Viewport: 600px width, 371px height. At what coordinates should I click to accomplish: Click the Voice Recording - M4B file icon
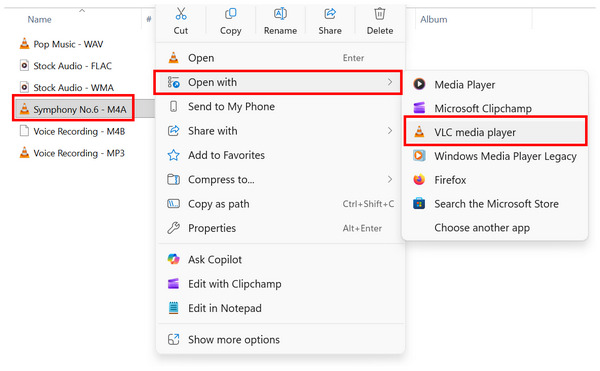(x=24, y=131)
